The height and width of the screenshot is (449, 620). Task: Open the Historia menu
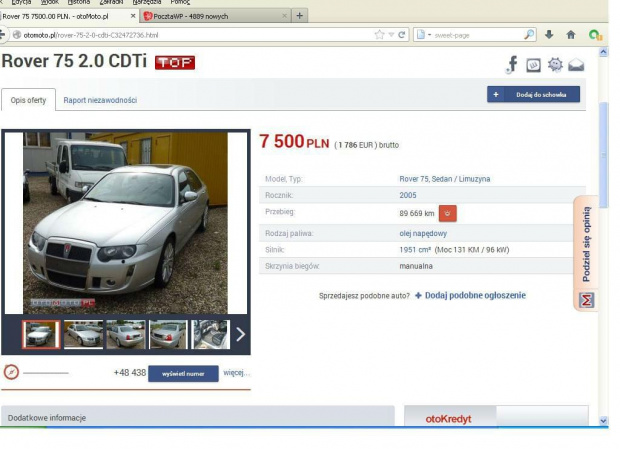point(79,2)
